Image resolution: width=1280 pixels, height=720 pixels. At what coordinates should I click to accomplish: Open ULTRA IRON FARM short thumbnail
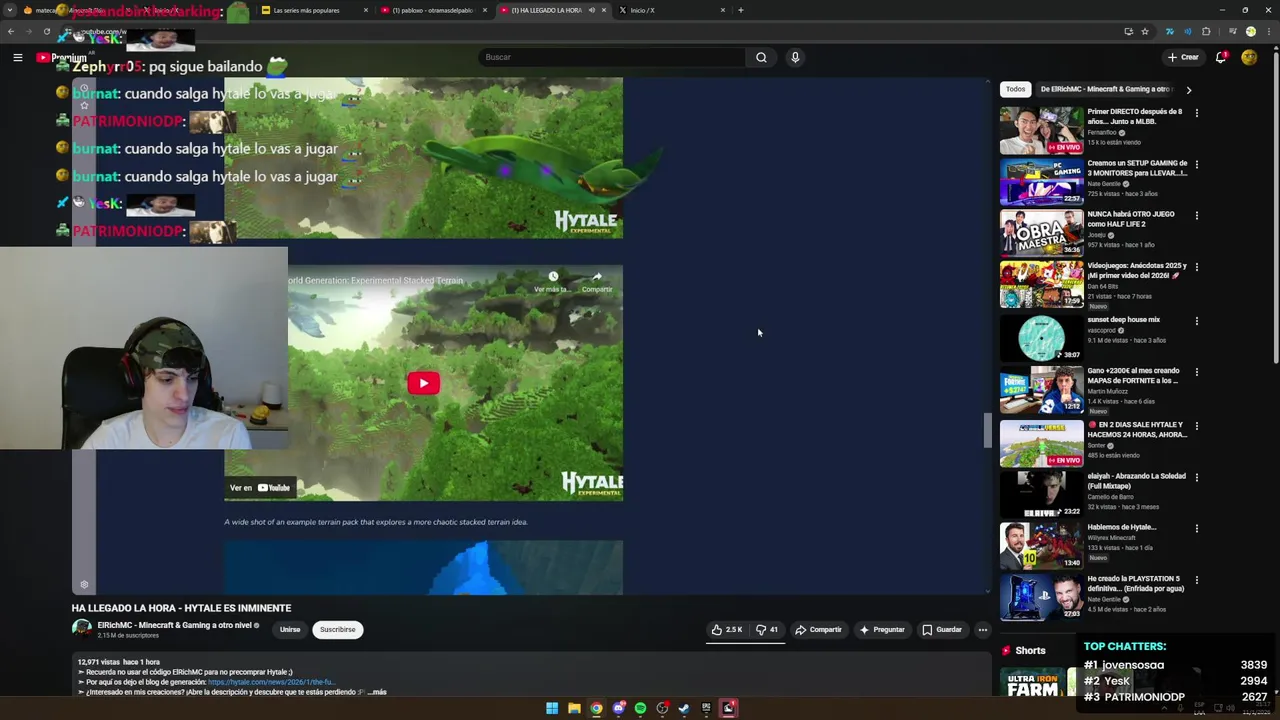[1032, 682]
